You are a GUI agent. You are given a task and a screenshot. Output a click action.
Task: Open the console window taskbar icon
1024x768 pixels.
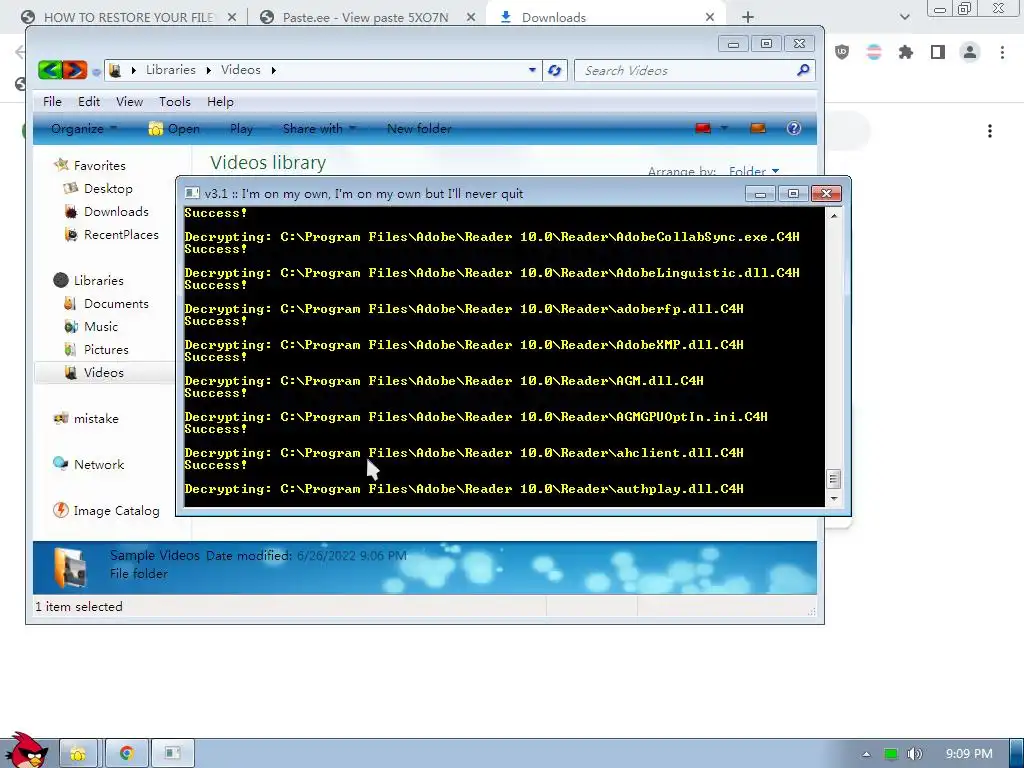[x=173, y=753]
